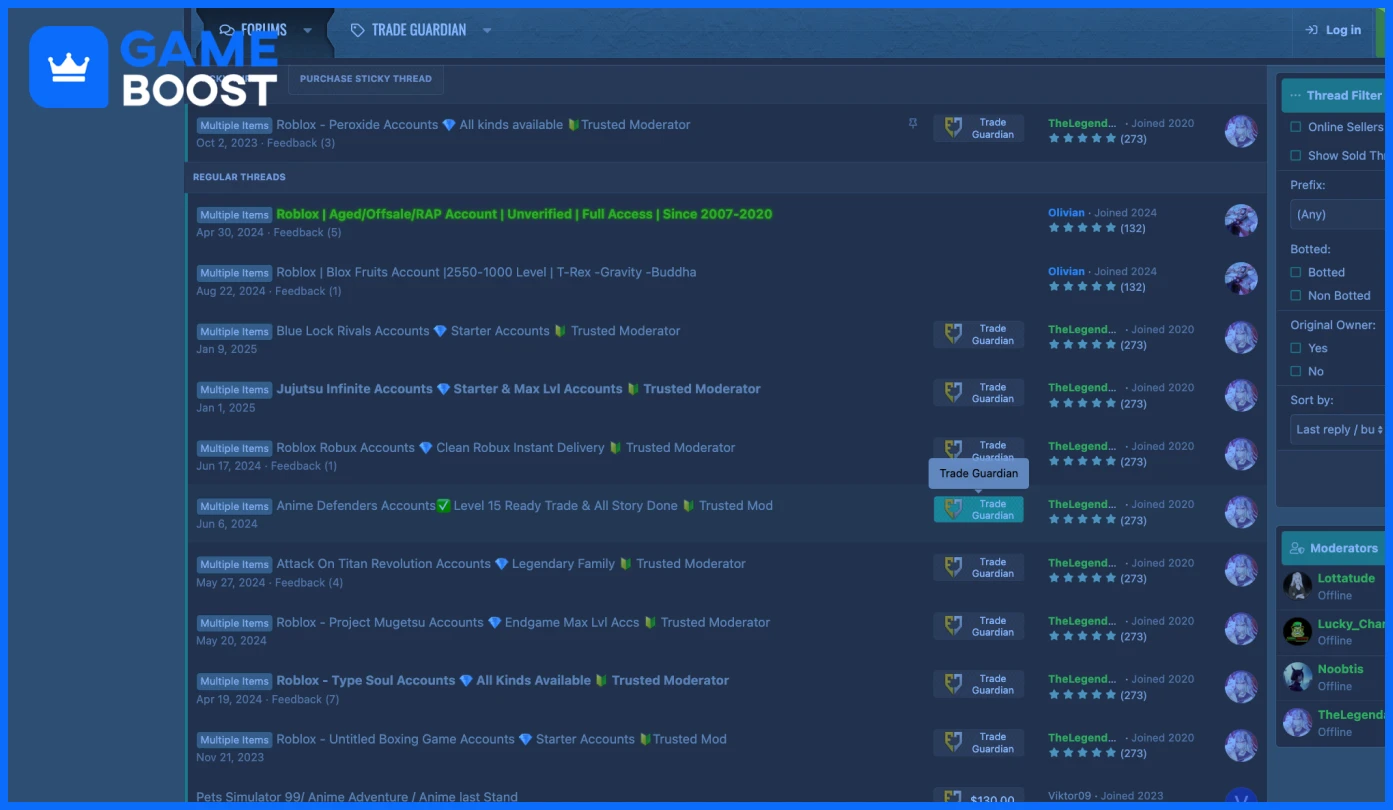Open seller avatar on the Blue Lock Rivals thread
The width and height of the screenshot is (1393, 810).
(x=1241, y=337)
